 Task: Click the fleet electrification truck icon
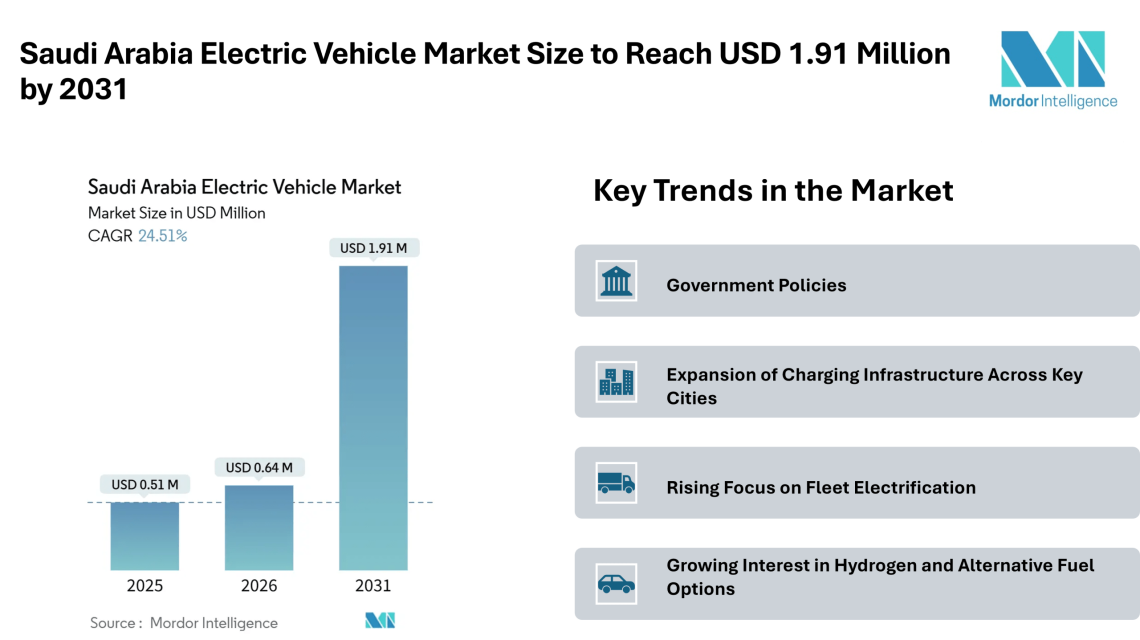point(615,482)
